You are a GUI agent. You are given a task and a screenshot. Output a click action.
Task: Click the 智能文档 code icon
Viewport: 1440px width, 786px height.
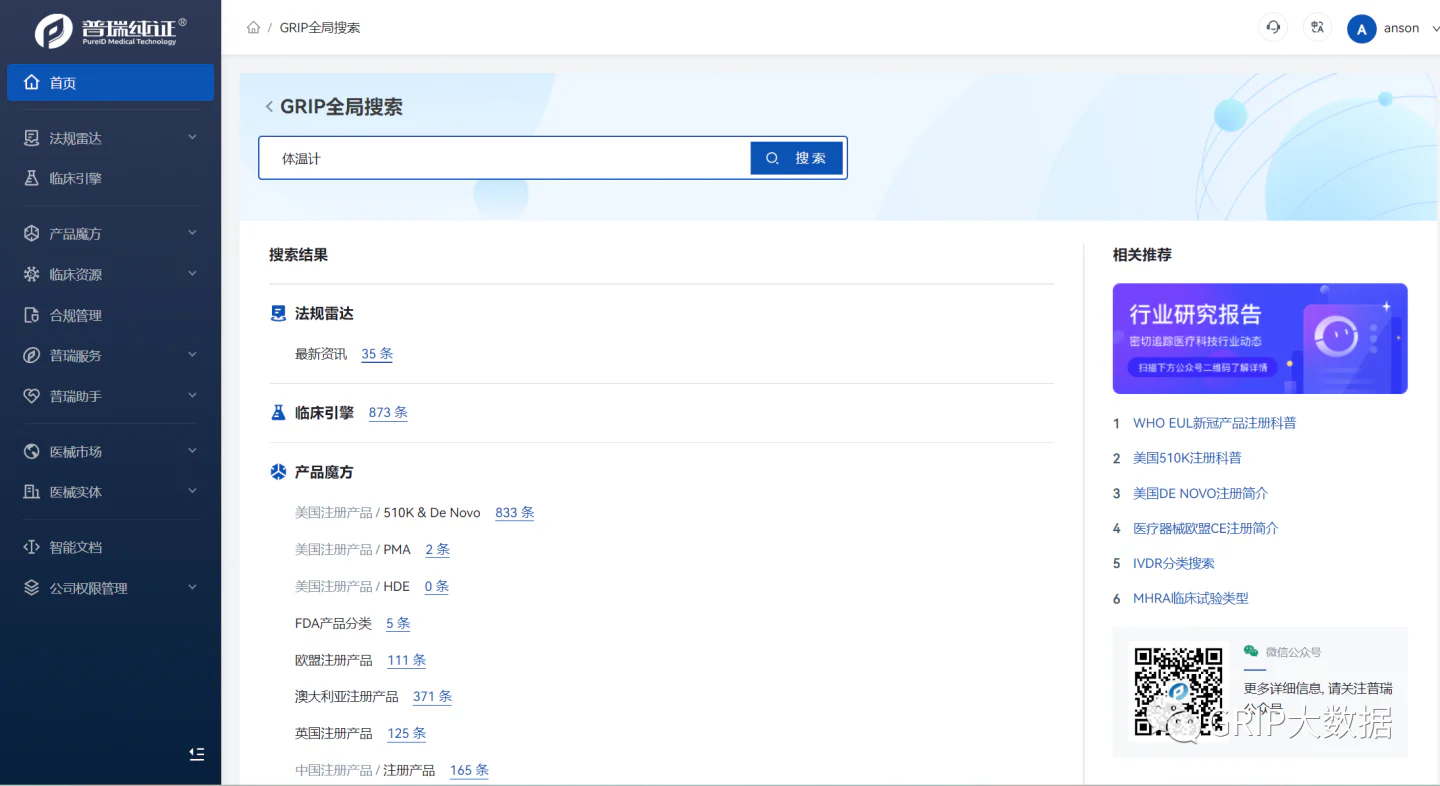[32, 547]
